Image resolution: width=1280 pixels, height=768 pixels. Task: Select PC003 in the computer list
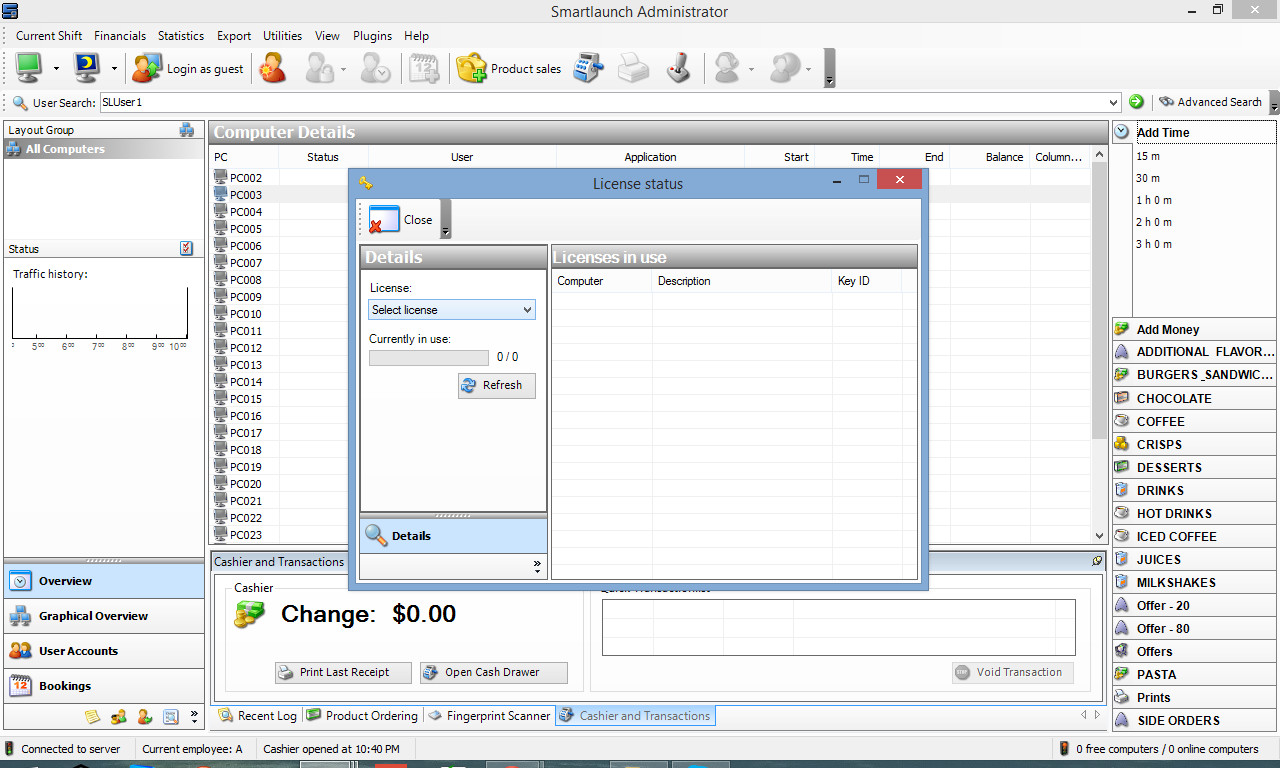[x=246, y=195]
